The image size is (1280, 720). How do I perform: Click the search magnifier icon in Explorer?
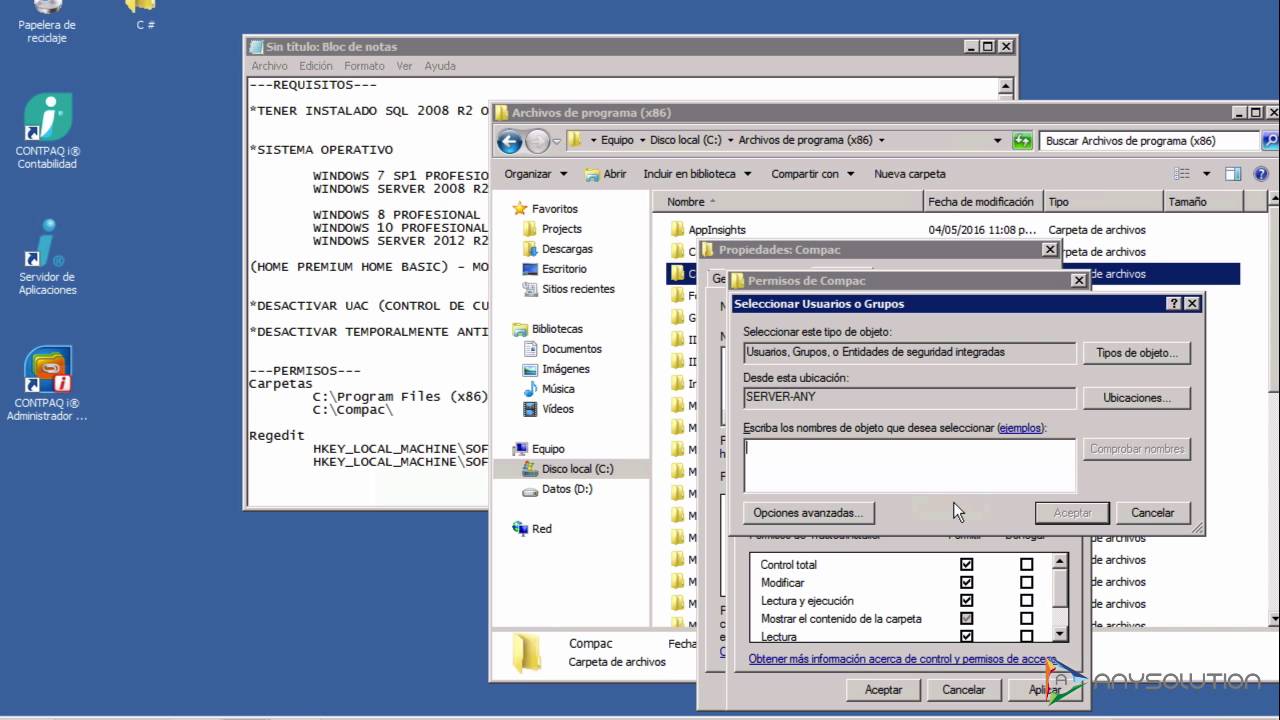coord(1270,141)
